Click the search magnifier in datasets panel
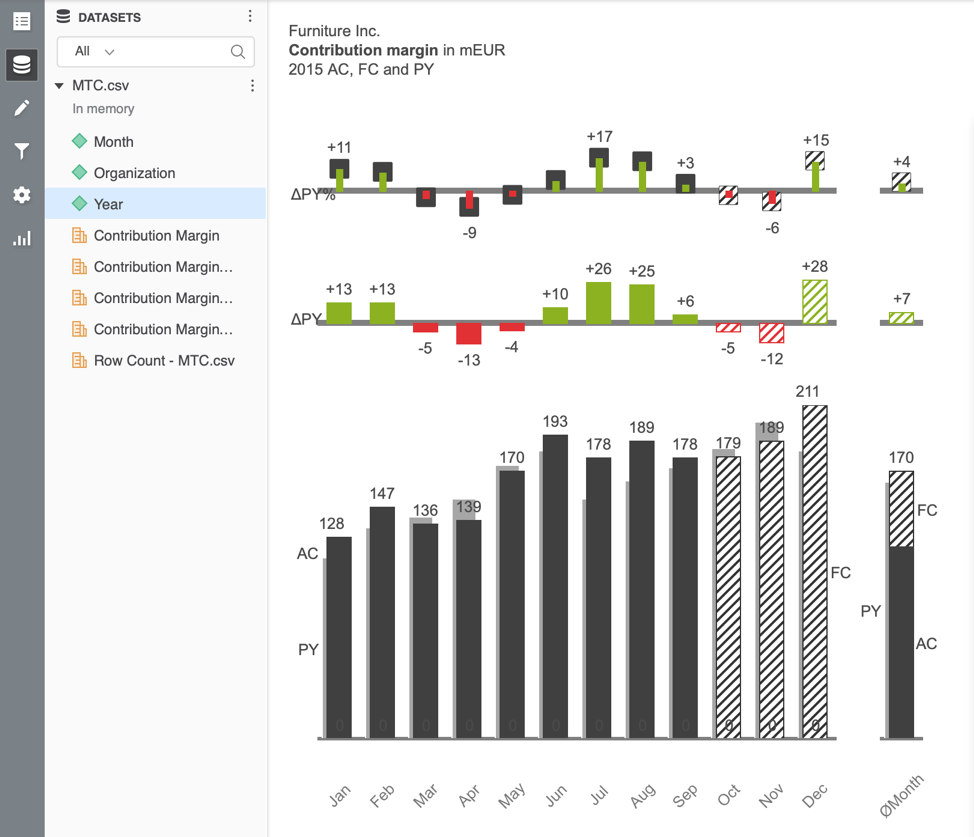This screenshot has height=837, width=974. [x=237, y=51]
